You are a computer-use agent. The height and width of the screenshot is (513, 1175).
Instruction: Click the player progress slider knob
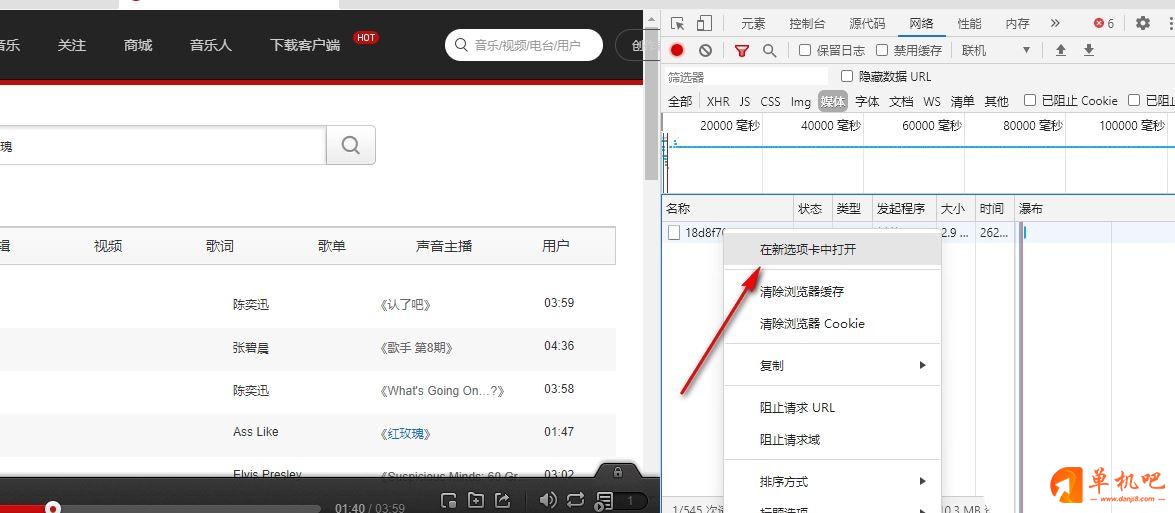(x=52, y=508)
